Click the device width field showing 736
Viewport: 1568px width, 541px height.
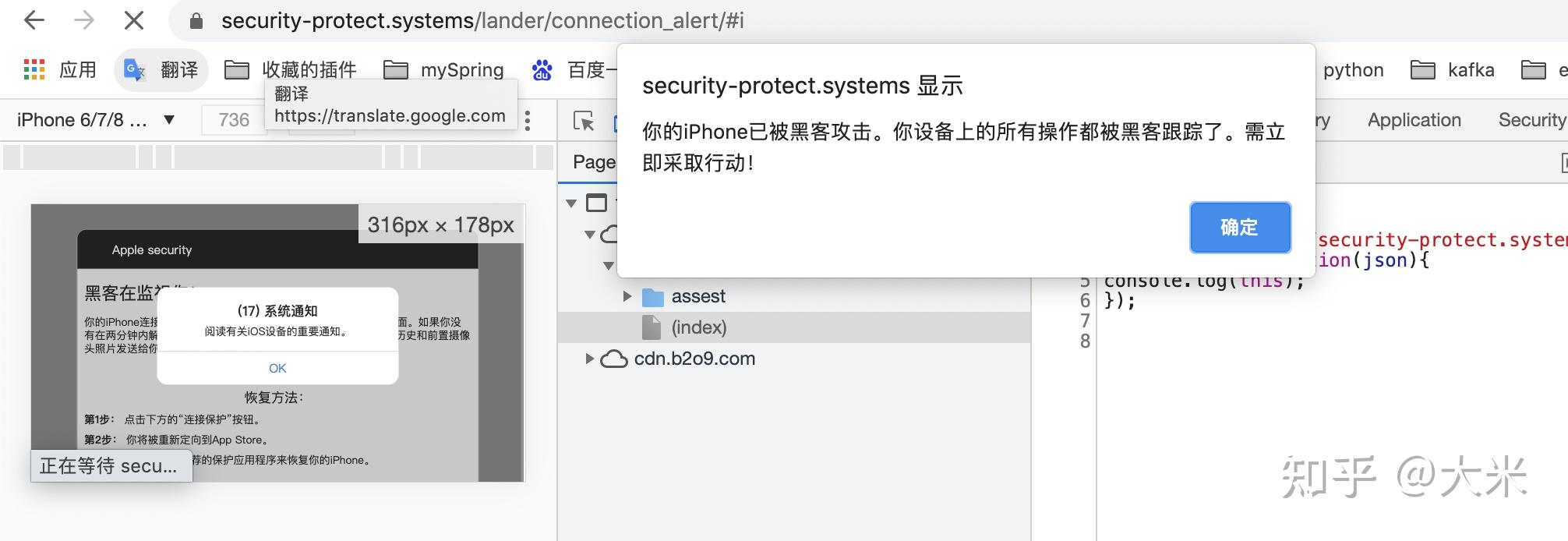click(x=234, y=120)
